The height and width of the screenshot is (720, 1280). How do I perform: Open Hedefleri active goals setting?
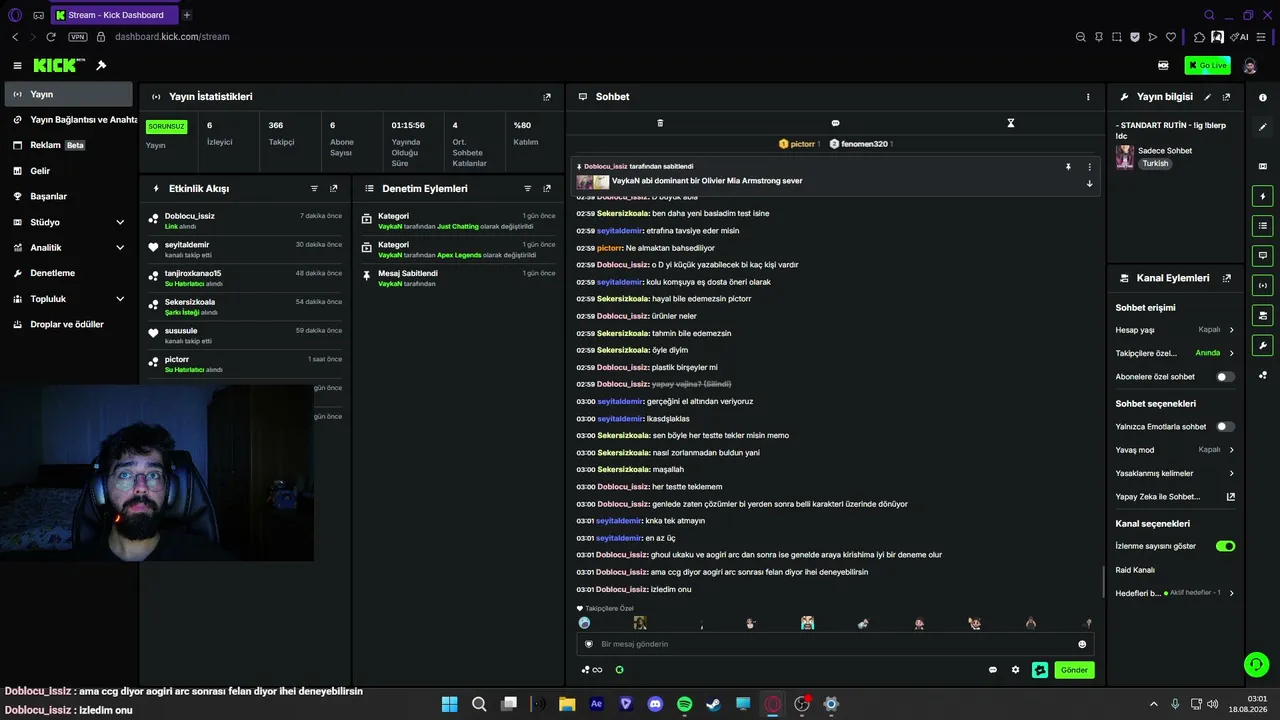(1175, 593)
